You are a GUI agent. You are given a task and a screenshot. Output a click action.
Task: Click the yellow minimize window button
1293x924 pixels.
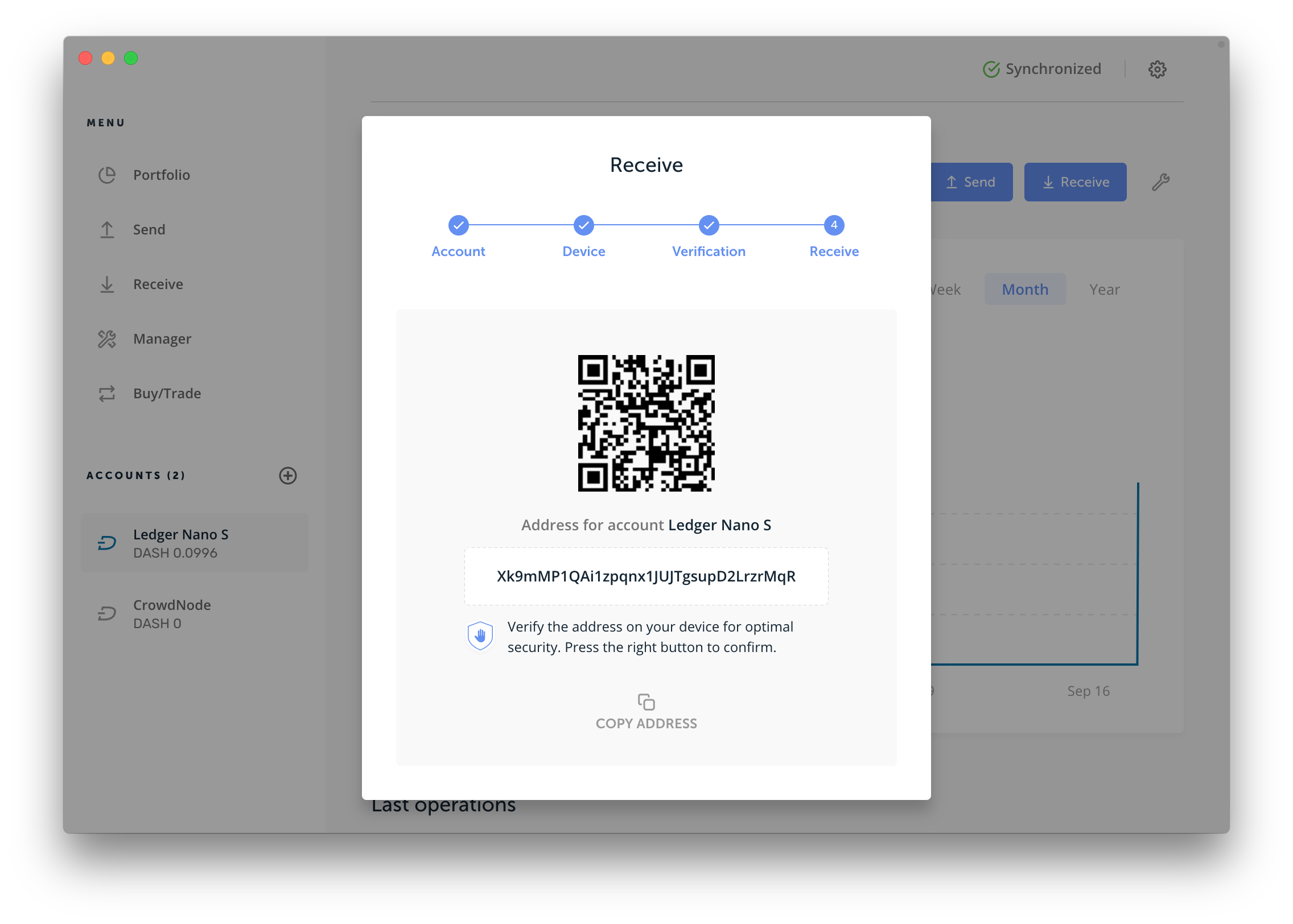coord(108,58)
